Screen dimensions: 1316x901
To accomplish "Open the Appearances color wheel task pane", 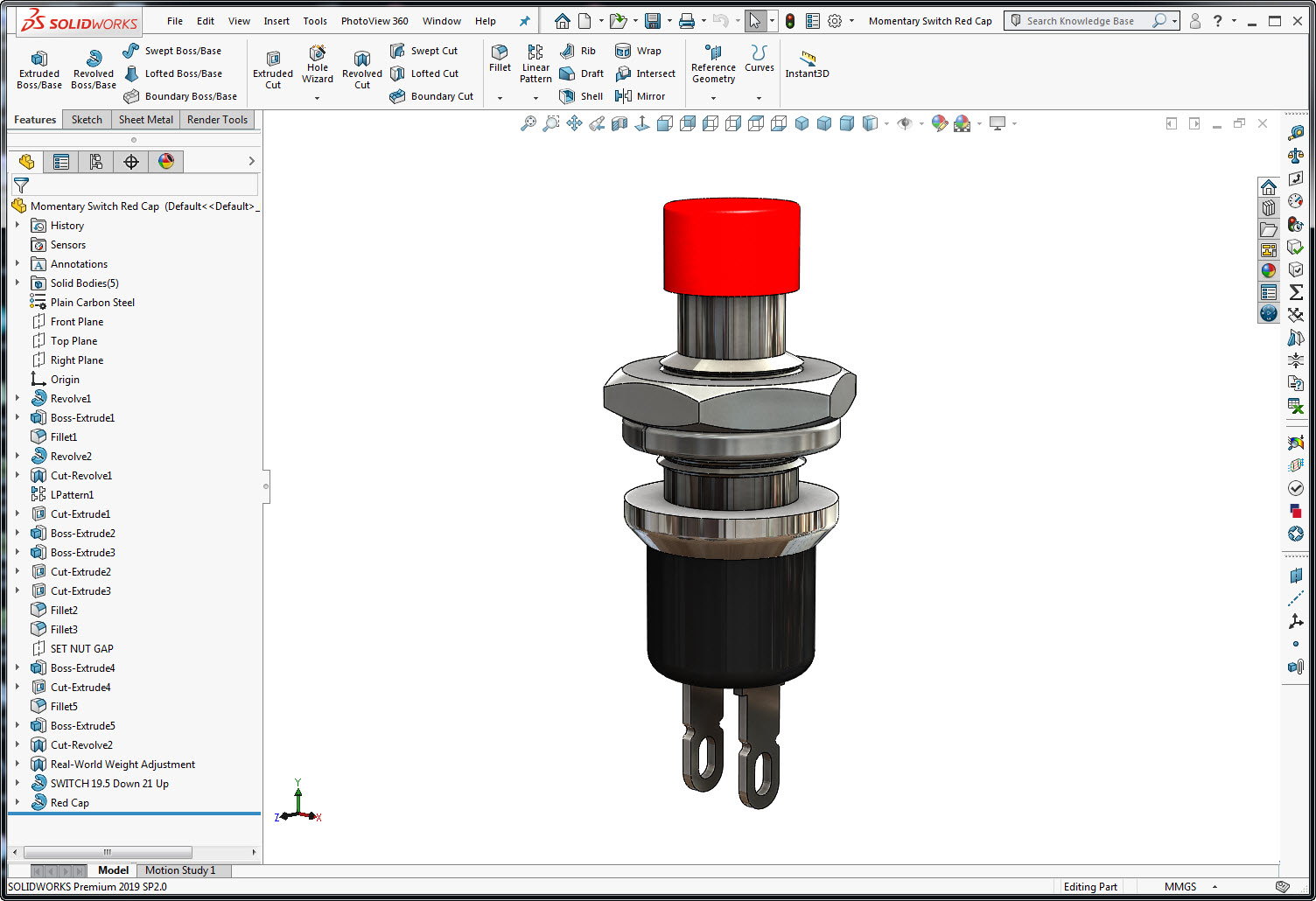I will (x=1269, y=271).
